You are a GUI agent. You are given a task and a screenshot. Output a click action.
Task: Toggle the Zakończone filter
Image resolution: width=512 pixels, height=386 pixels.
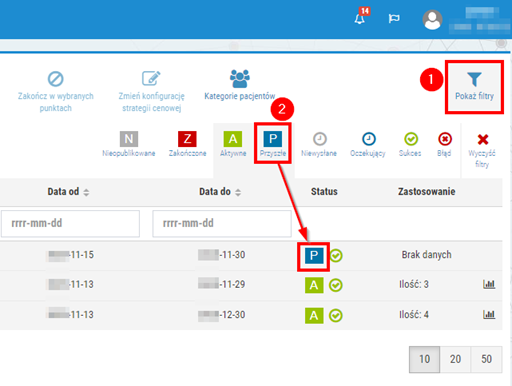pyautogui.click(x=187, y=144)
